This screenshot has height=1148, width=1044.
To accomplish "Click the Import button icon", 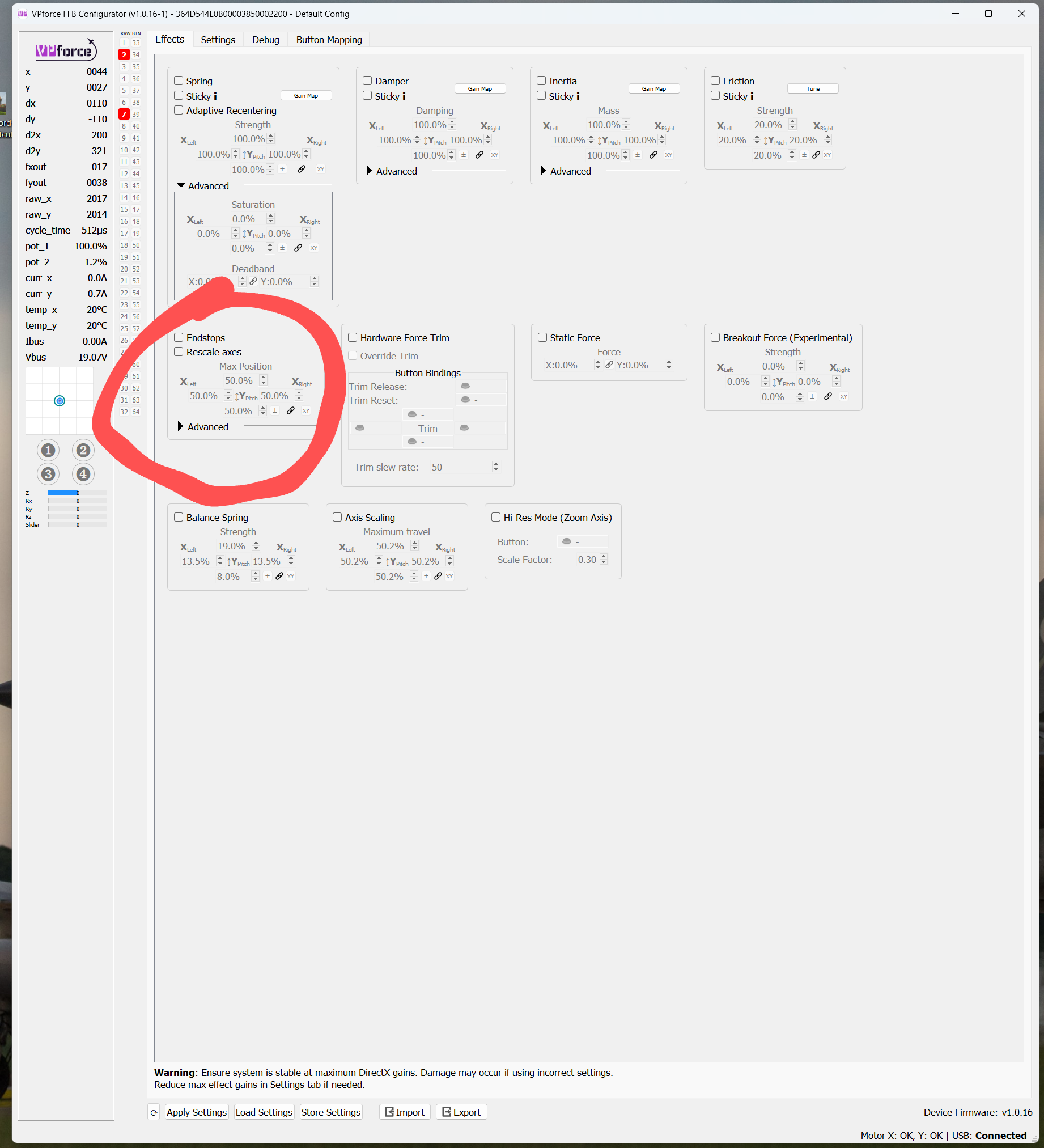I will [x=389, y=1112].
